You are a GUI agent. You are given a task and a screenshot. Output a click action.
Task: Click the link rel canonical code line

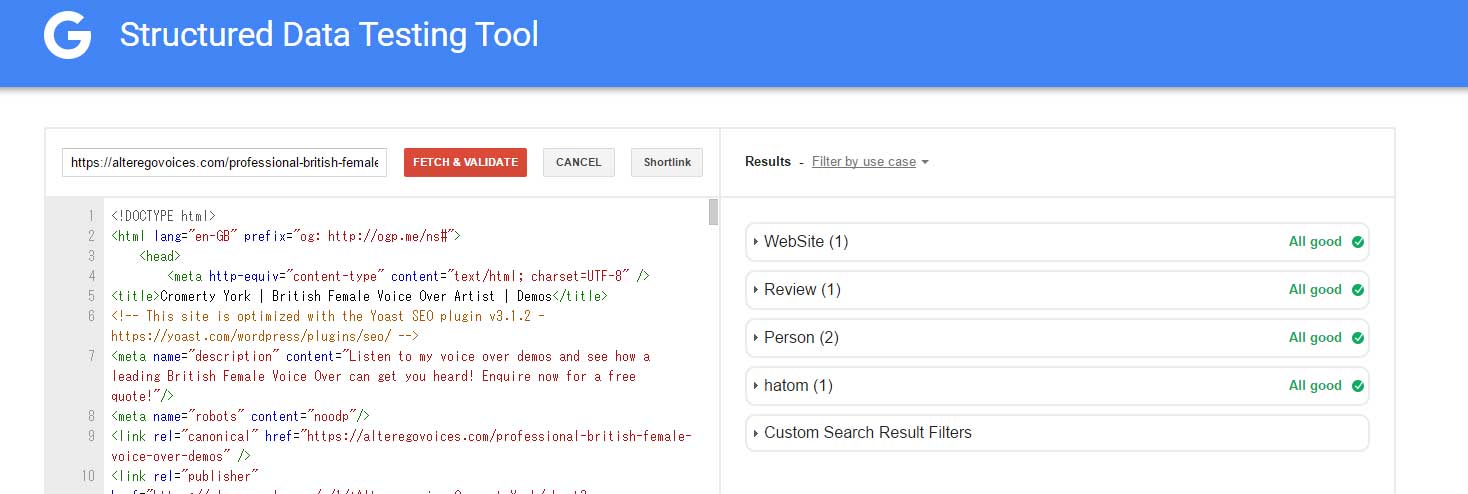[401, 446]
